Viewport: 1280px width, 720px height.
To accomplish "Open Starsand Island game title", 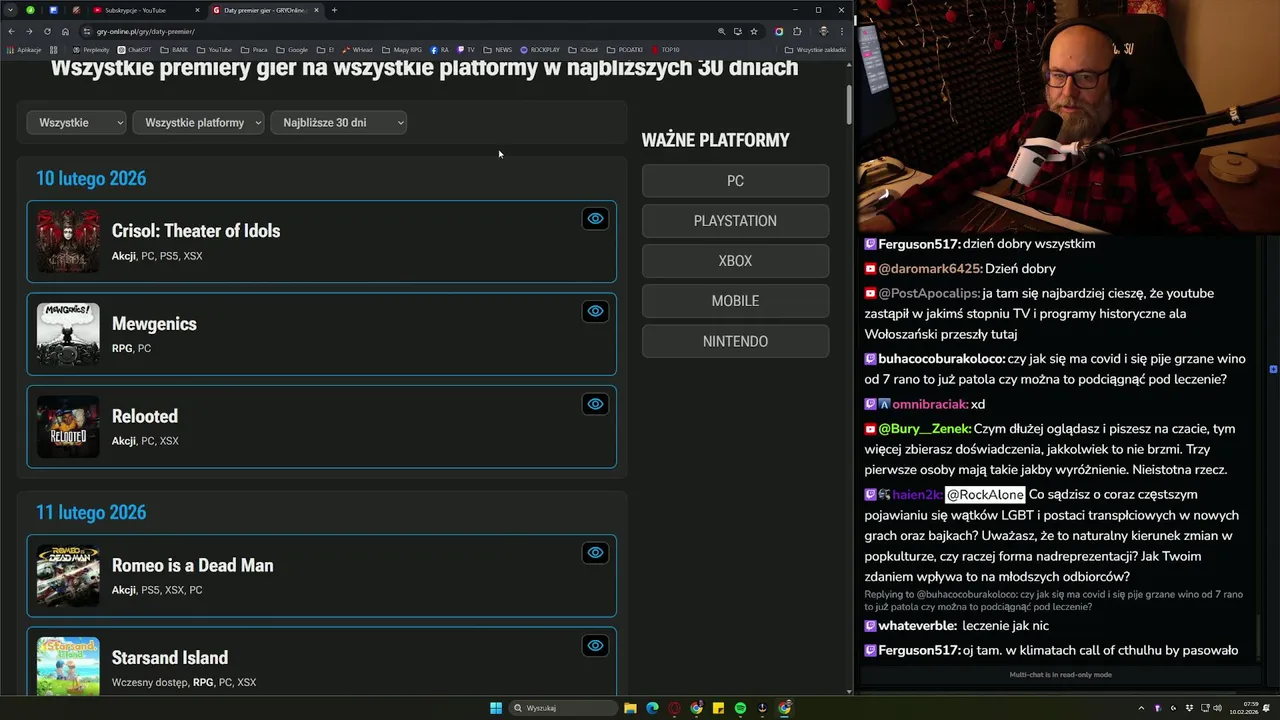I will click(170, 658).
